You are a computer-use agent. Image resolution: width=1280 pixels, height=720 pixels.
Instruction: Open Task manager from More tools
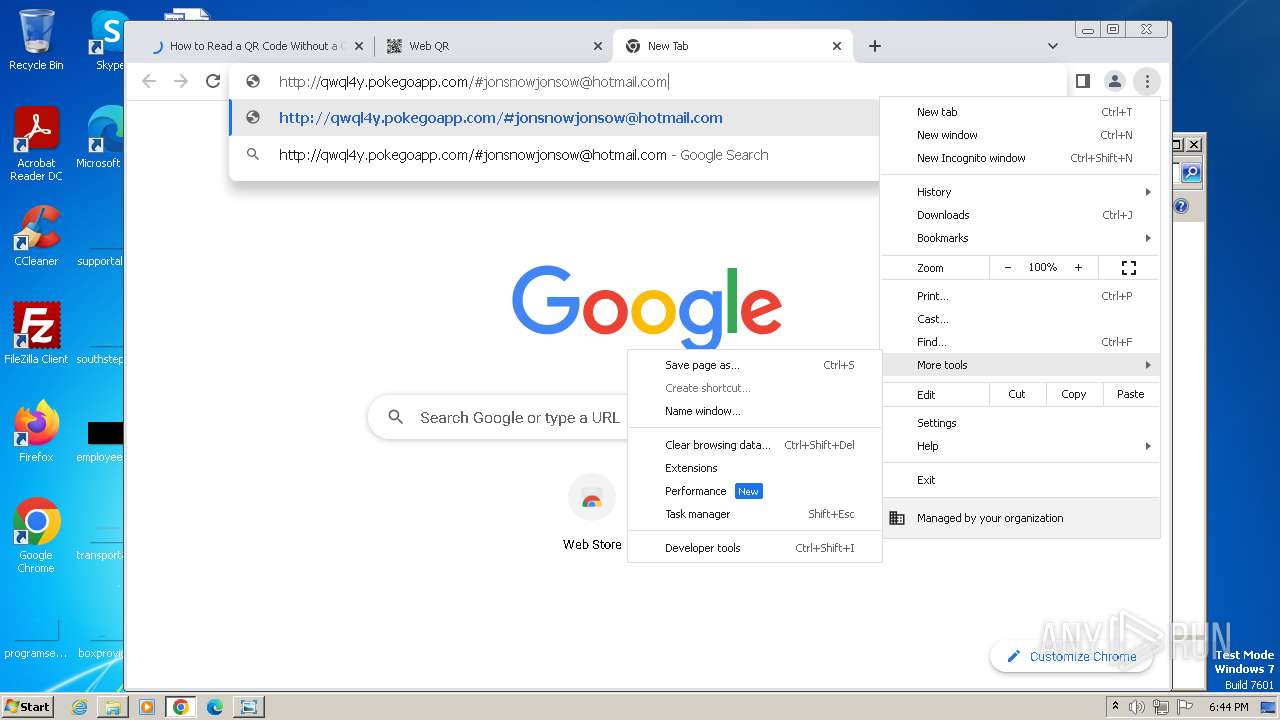[x=755, y=514]
